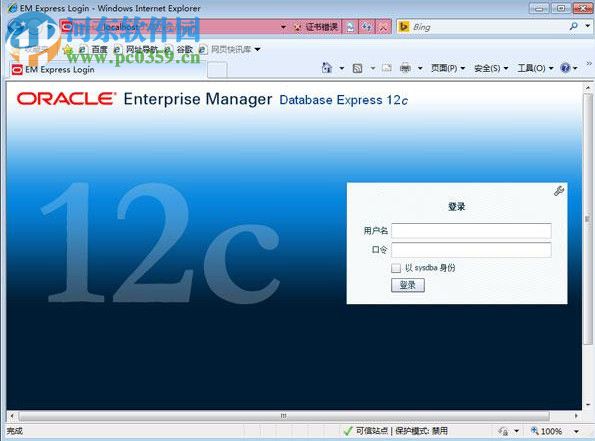Expand the Home button dropdown arrow
Viewport: 595px width, 441px height.
pyautogui.click(x=342, y=68)
